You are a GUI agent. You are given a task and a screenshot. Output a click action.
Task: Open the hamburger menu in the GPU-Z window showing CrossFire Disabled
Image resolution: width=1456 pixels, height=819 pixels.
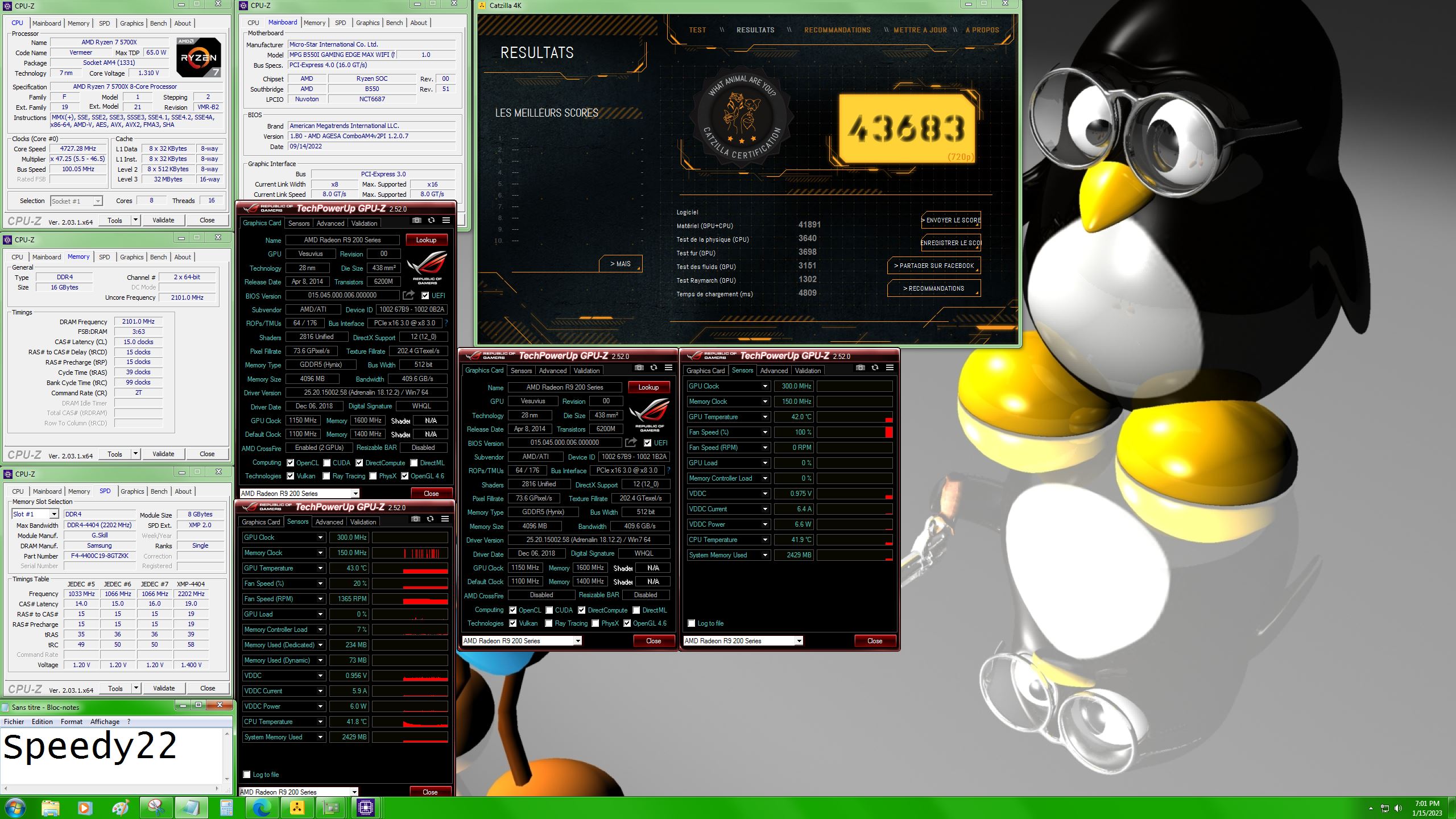[x=668, y=368]
